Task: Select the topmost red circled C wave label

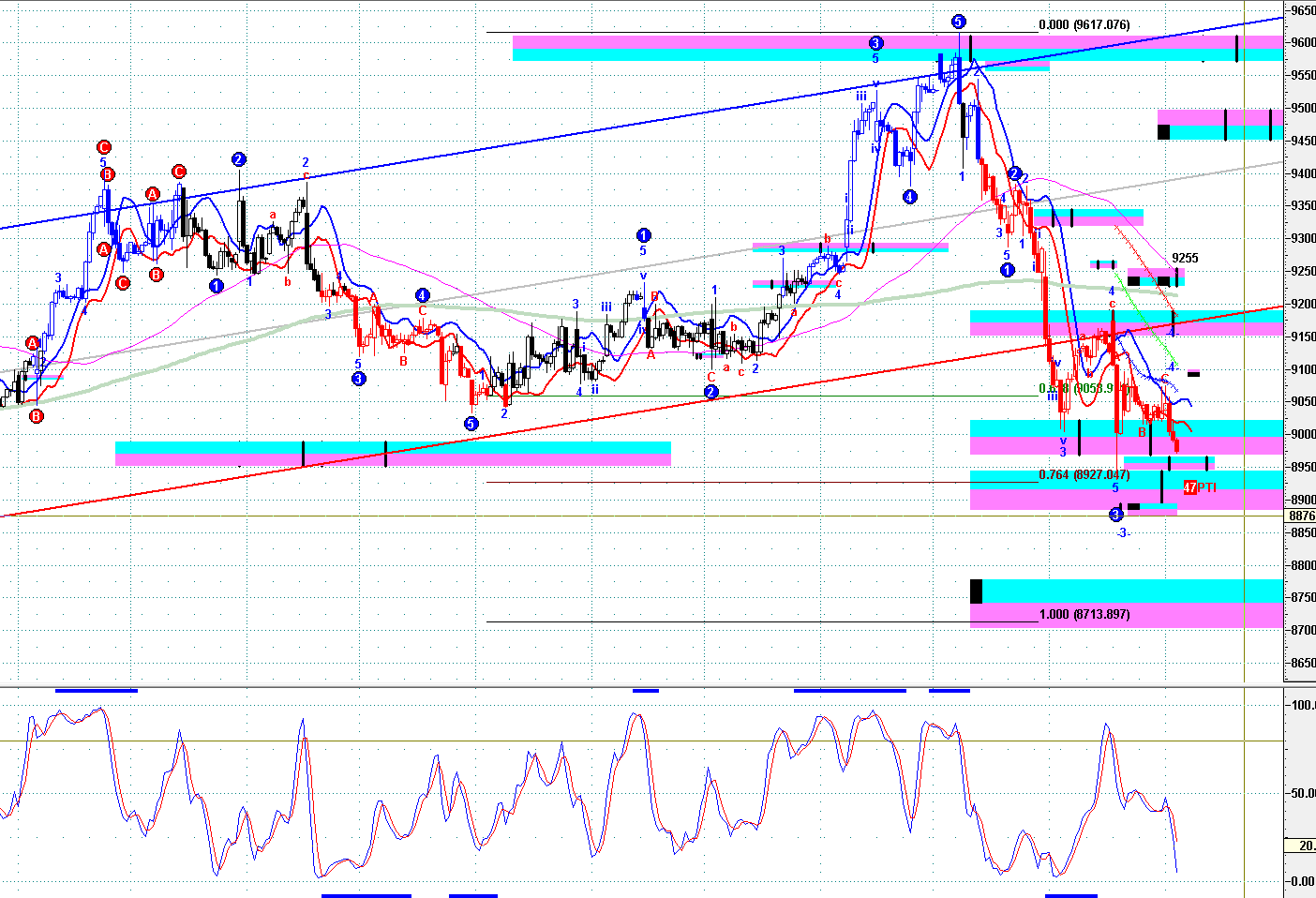Action: 104,147
